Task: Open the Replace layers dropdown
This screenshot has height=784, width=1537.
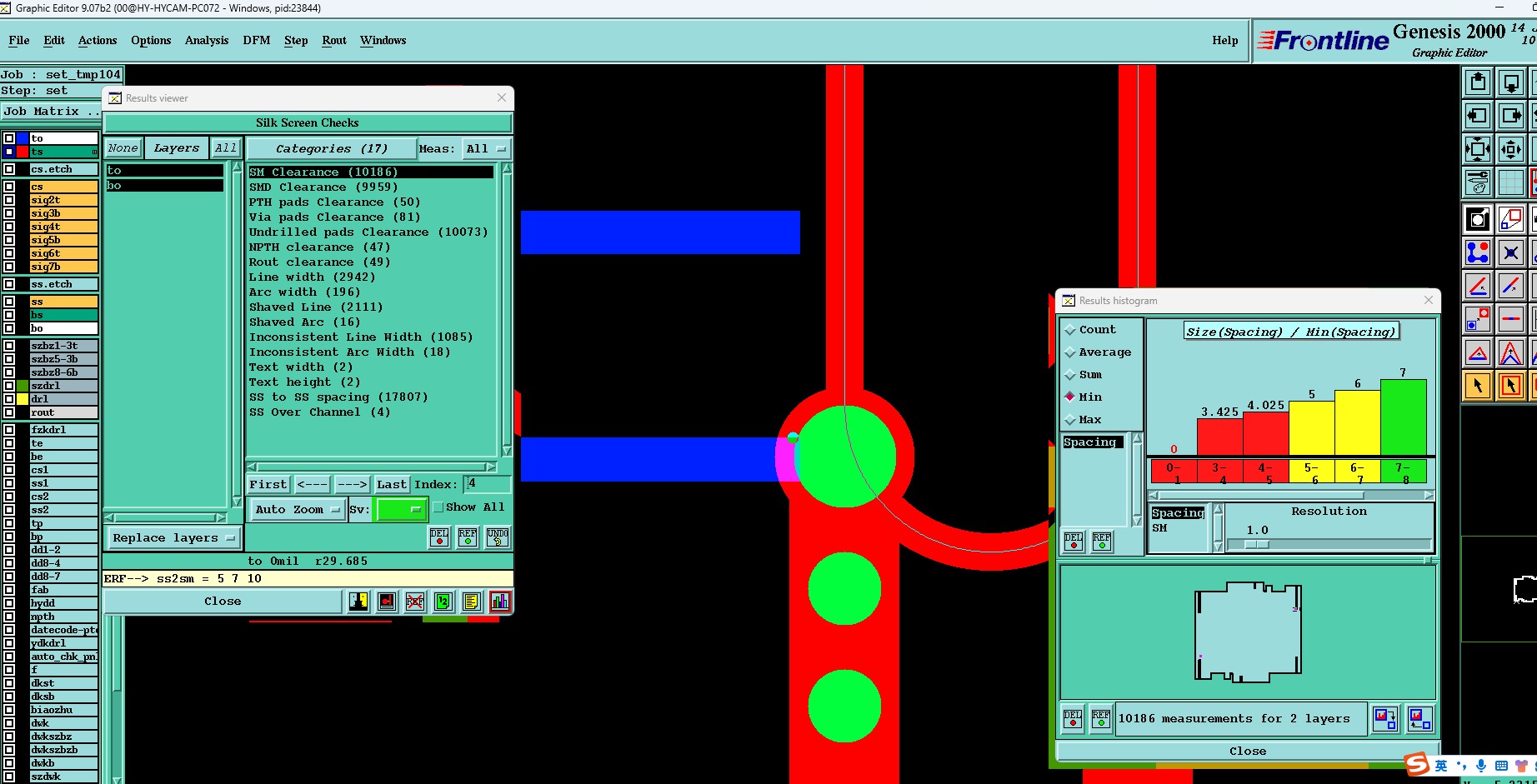Action: click(x=173, y=538)
